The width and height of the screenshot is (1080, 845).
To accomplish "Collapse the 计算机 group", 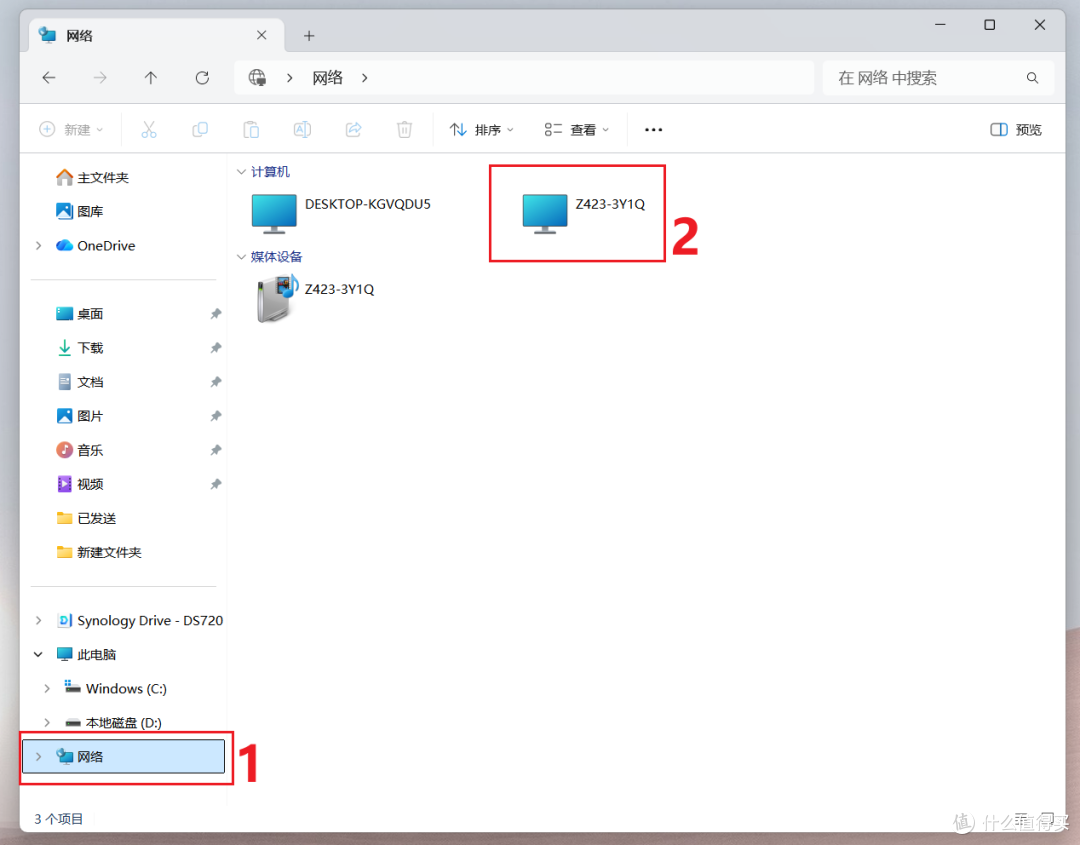I will tap(241, 171).
